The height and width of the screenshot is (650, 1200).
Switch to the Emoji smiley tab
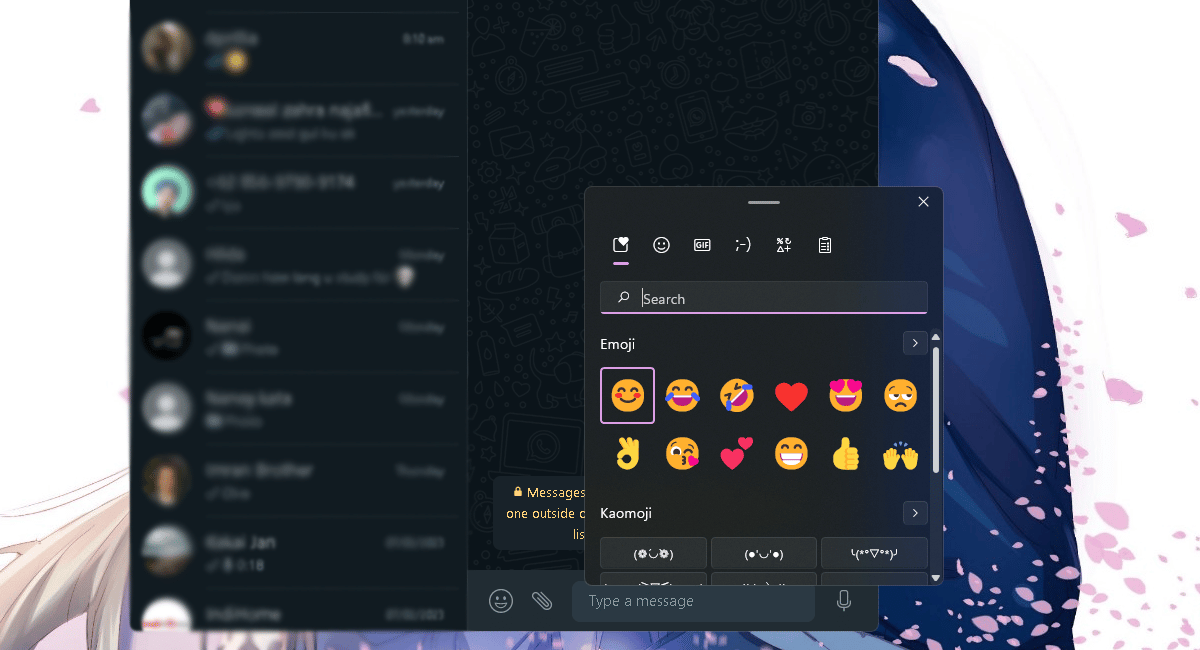pos(661,245)
